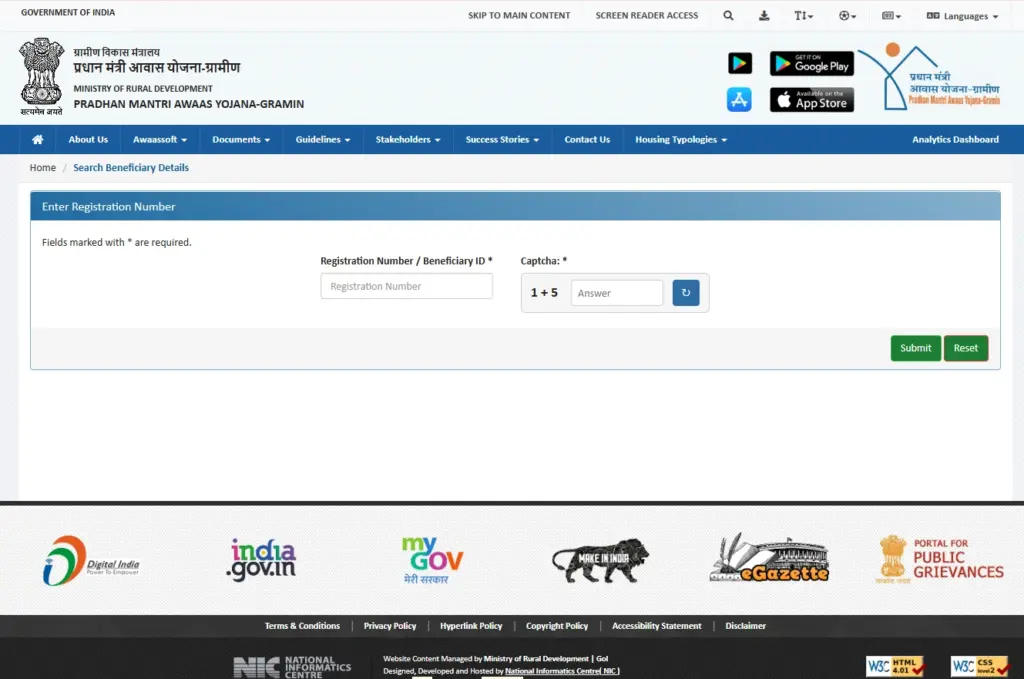Refresh the captcha with the reload button

(686, 292)
